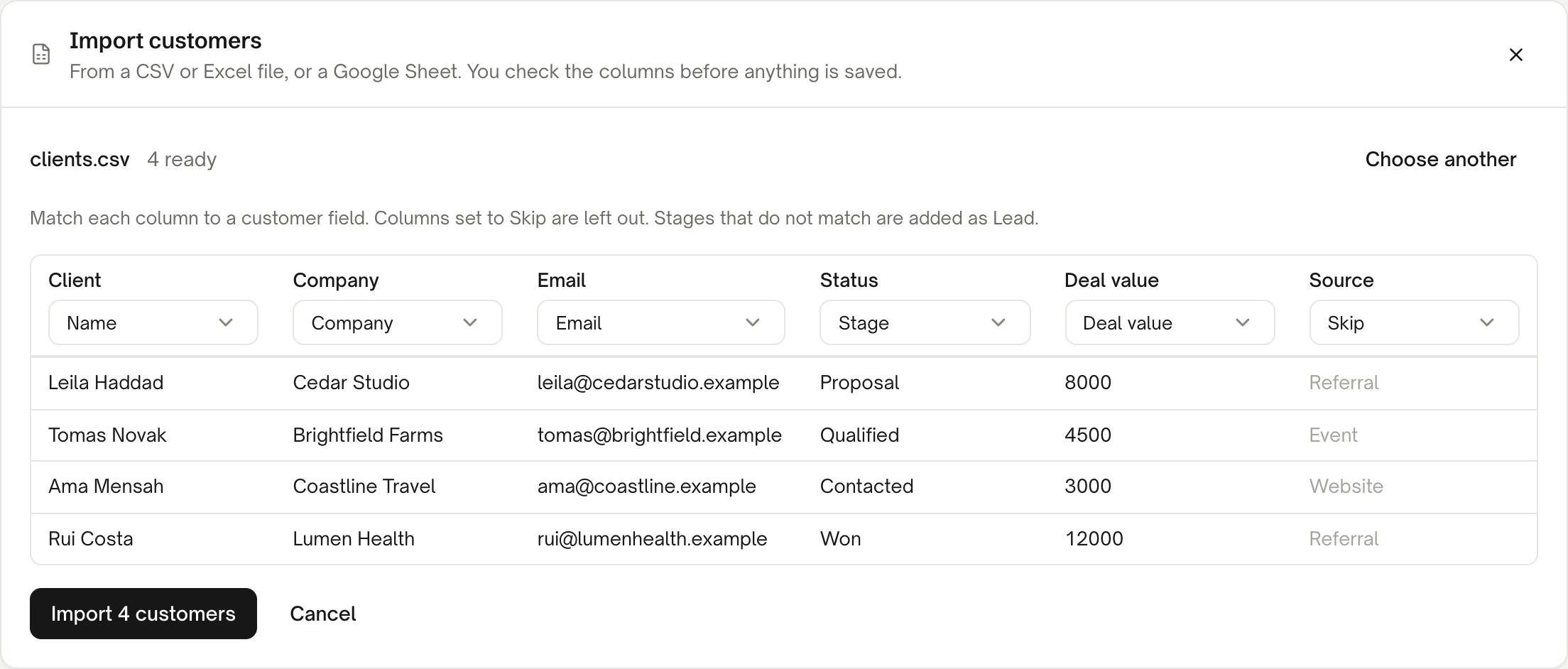Click tomas@brightfield.example email cell
This screenshot has width=1568, height=669.
click(660, 435)
